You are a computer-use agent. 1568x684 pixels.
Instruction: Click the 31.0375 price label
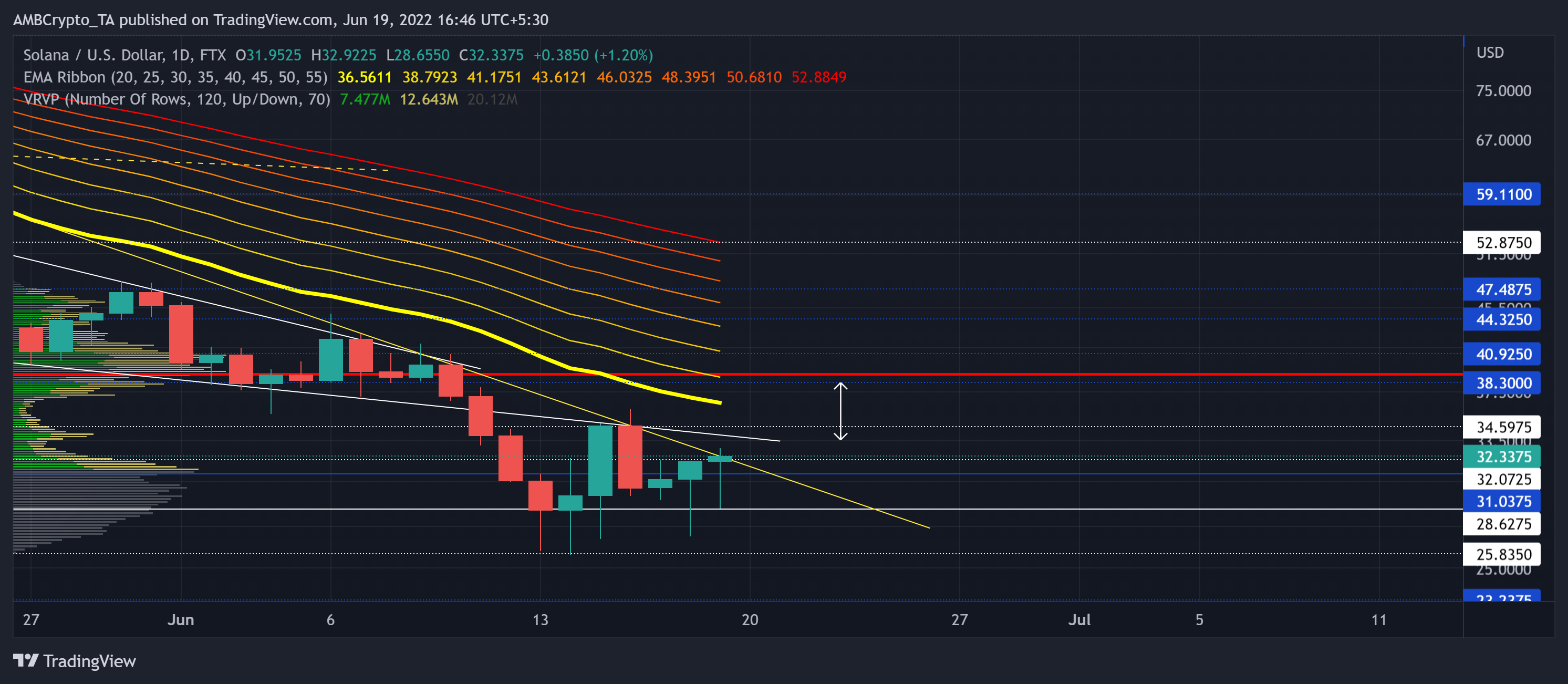pos(1502,501)
